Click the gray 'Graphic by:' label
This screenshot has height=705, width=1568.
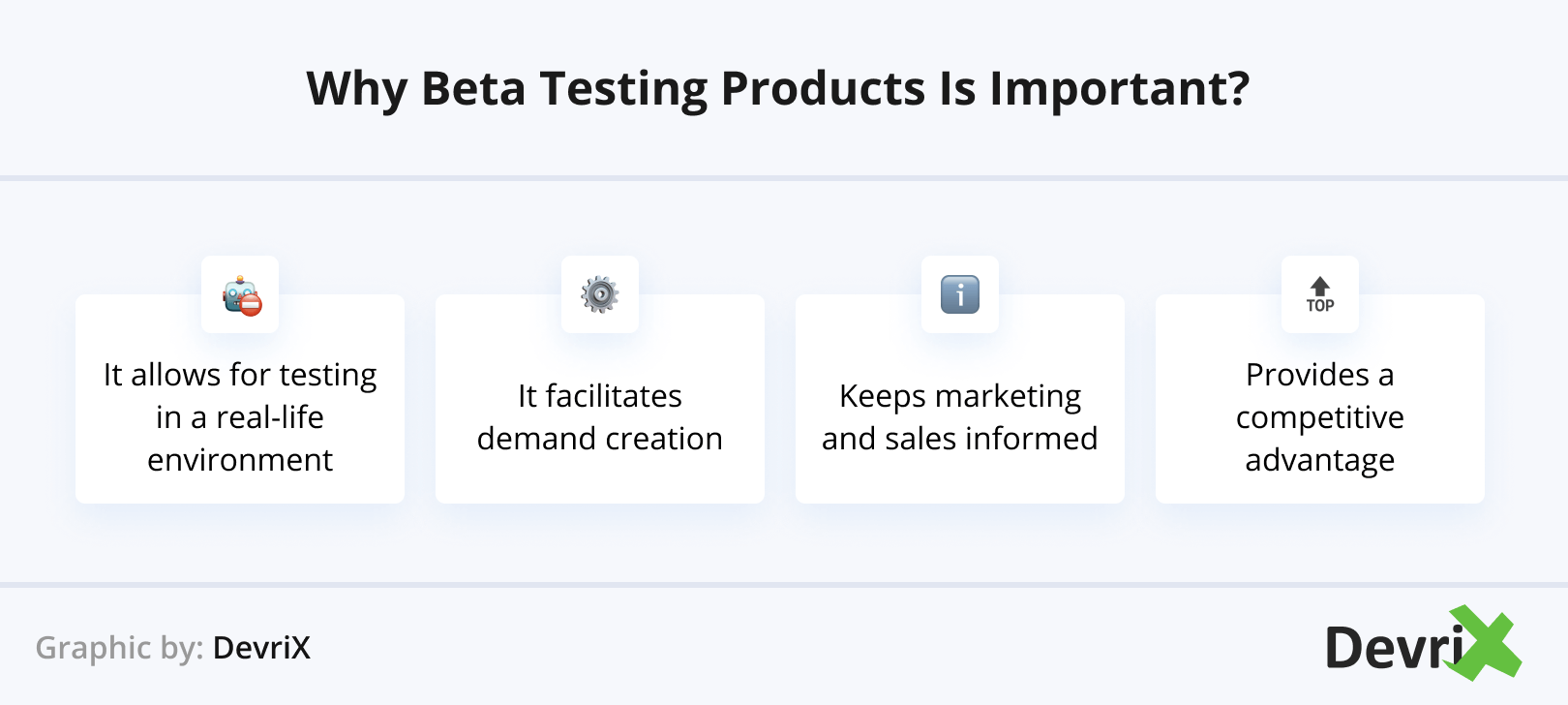[x=119, y=647]
